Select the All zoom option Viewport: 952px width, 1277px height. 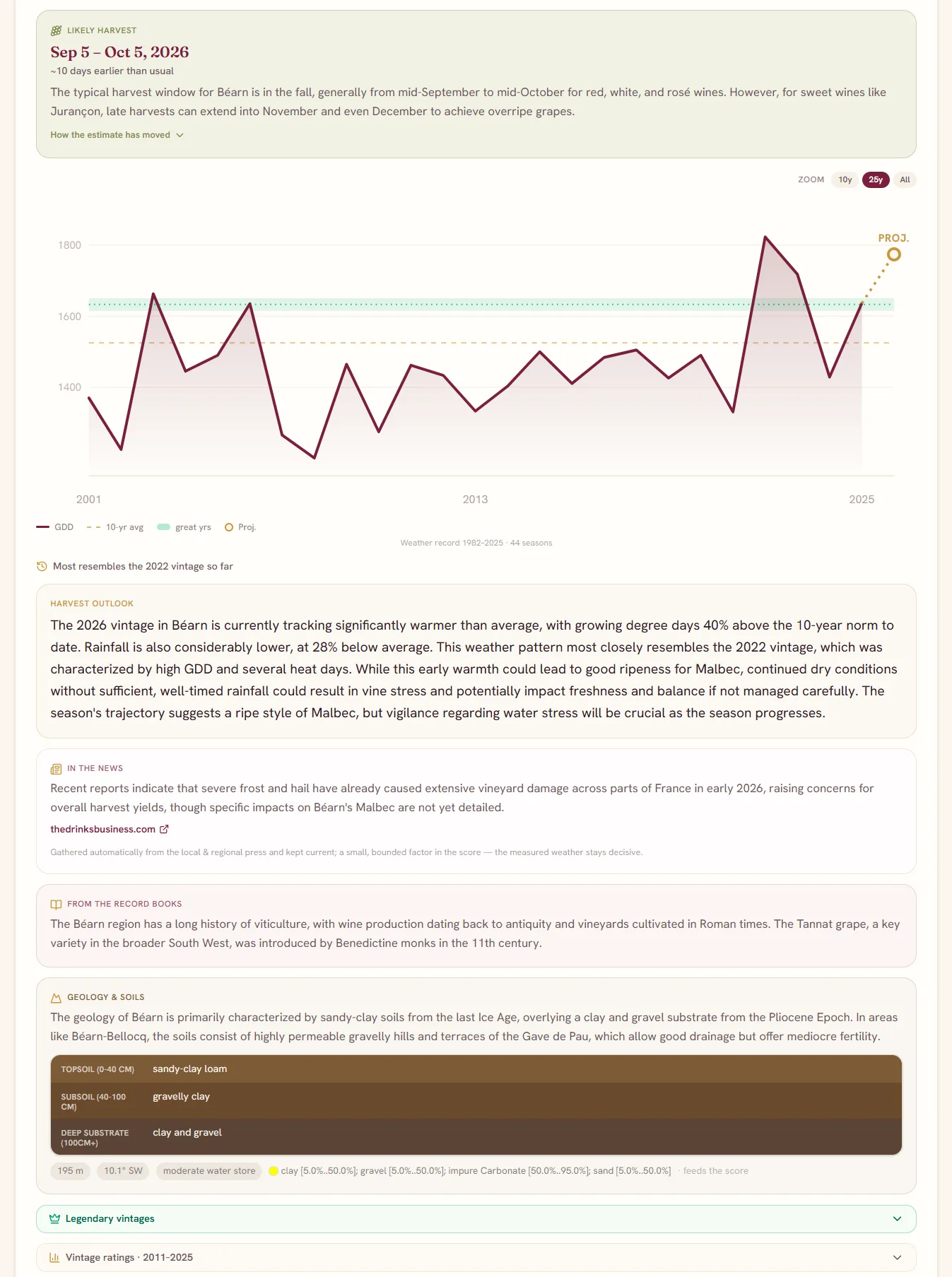pos(905,180)
